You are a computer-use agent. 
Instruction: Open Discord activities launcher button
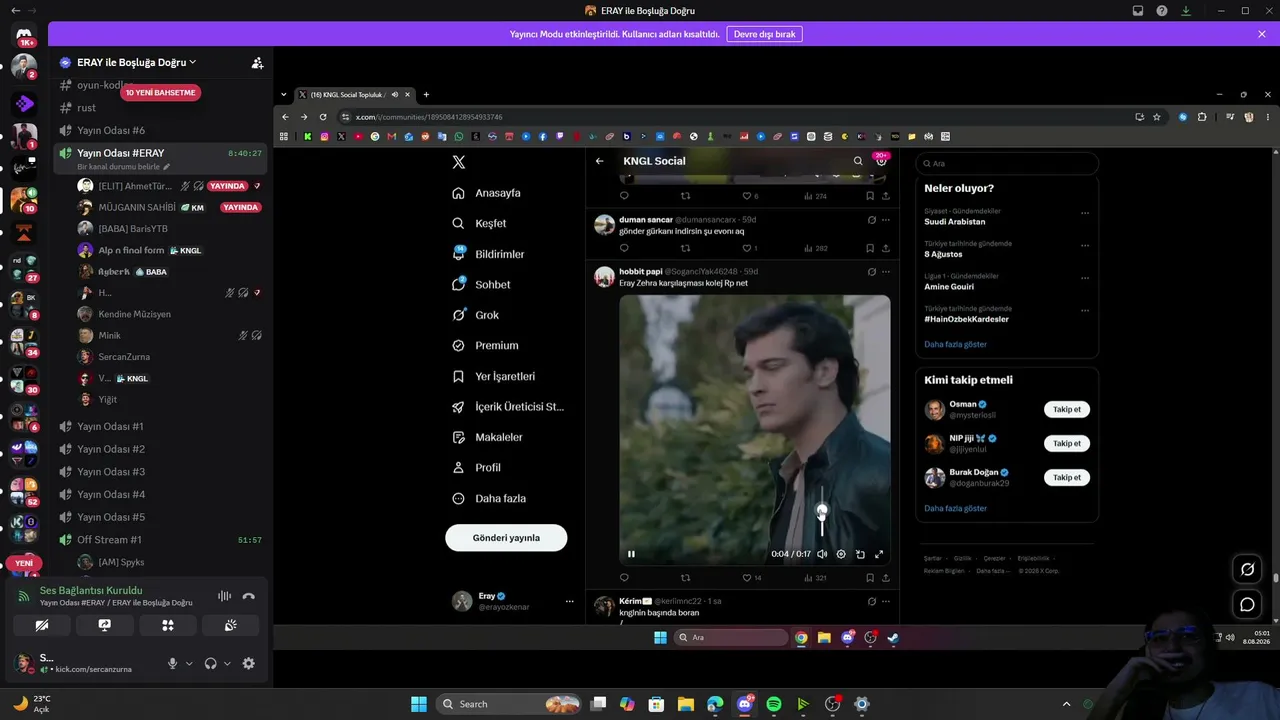[x=168, y=625]
